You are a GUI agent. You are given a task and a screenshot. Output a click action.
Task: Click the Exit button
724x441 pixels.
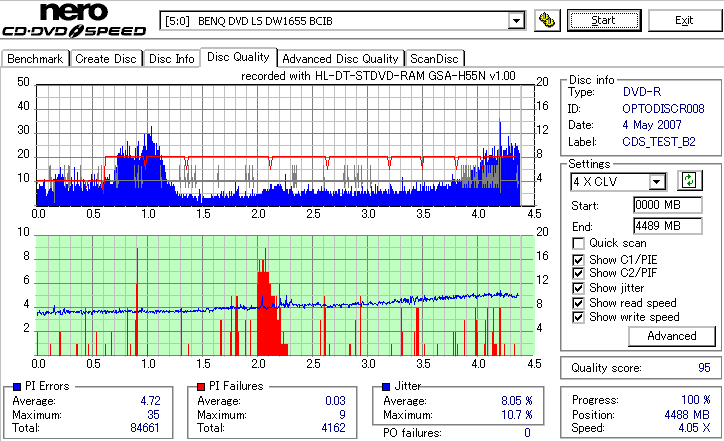coord(684,20)
